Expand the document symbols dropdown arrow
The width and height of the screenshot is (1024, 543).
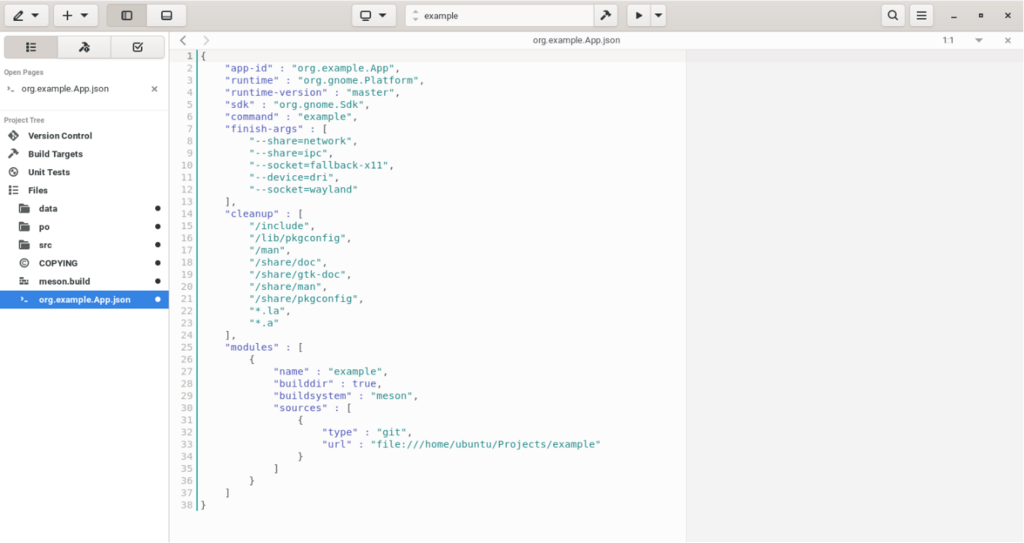[978, 41]
